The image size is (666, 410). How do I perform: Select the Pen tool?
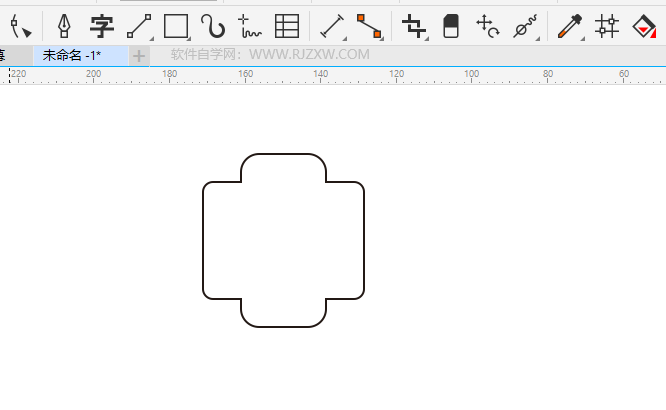64,25
